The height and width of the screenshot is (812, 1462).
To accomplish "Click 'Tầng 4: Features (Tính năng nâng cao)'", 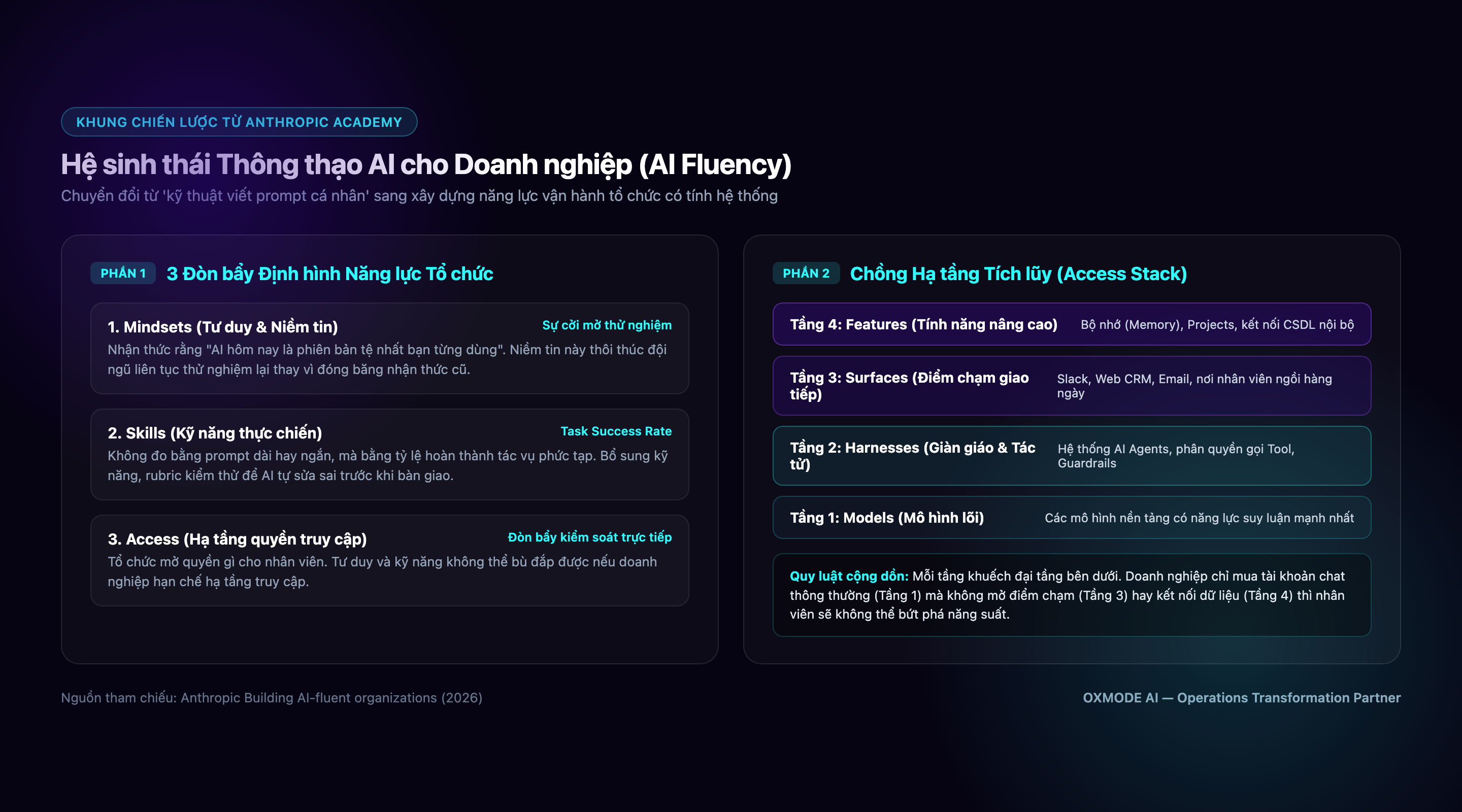I will tap(923, 325).
